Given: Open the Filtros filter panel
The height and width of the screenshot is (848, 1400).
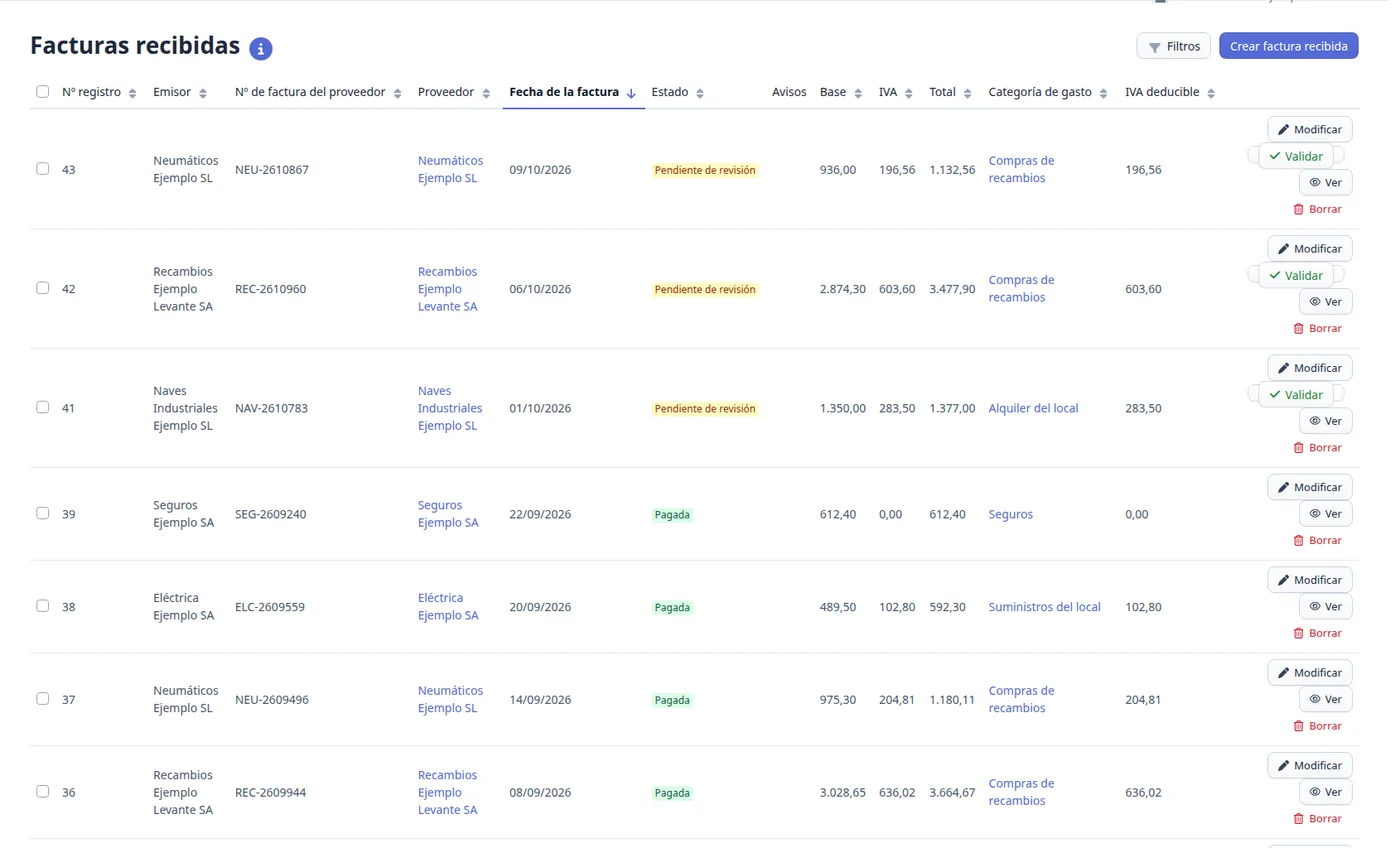Looking at the screenshot, I should [1174, 46].
